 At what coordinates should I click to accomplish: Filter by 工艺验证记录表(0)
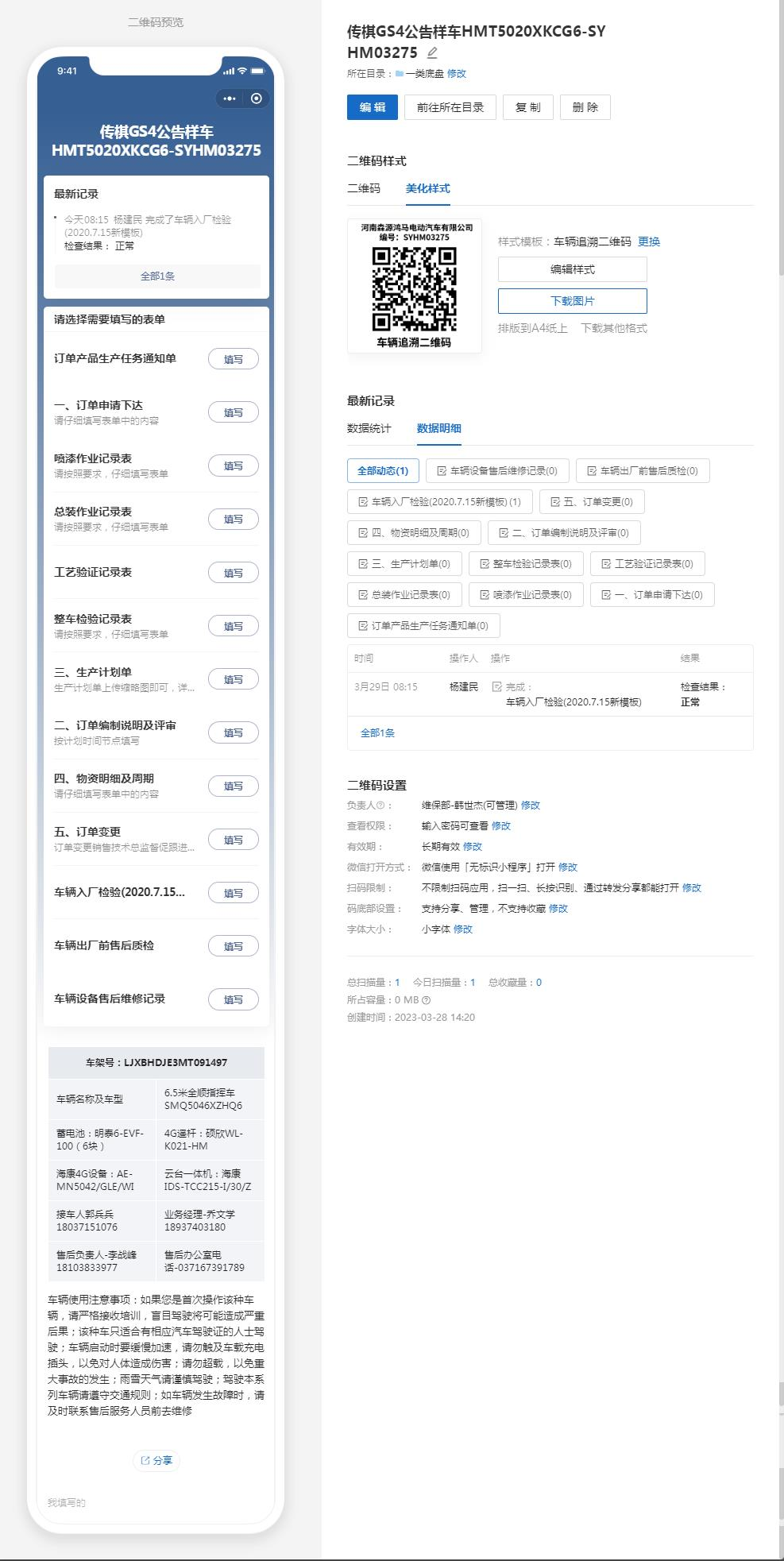[x=647, y=563]
